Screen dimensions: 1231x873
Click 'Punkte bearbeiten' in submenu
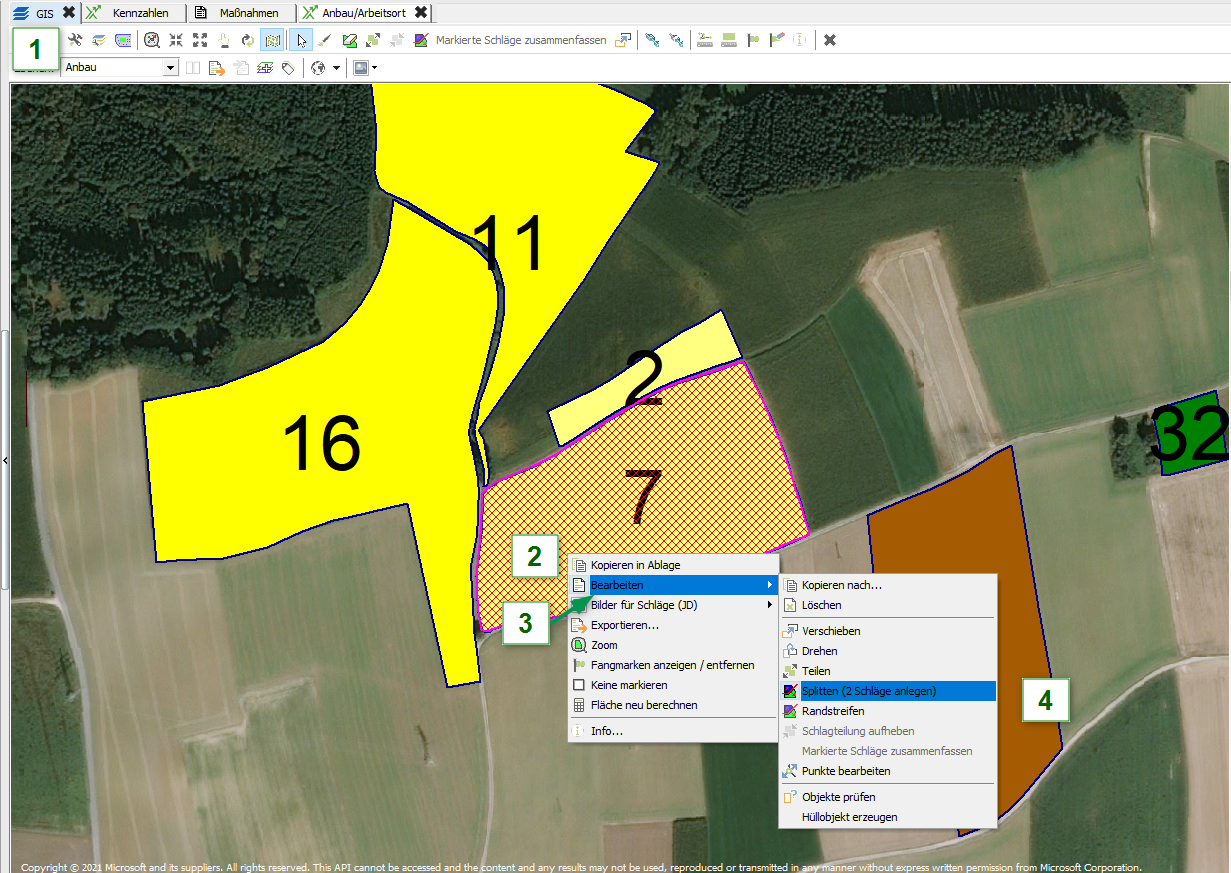[845, 771]
